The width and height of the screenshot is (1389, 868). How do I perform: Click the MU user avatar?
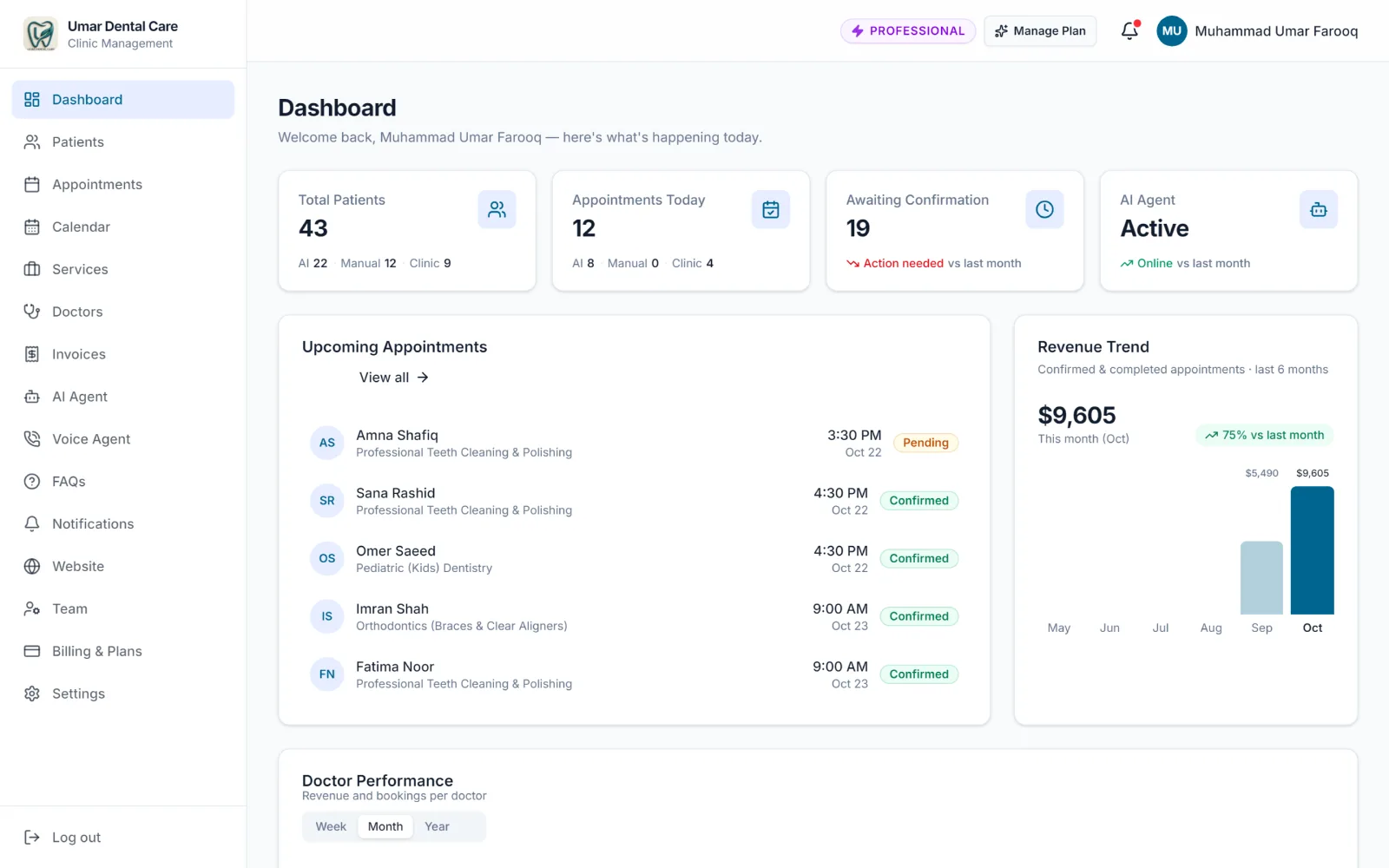[x=1172, y=30]
